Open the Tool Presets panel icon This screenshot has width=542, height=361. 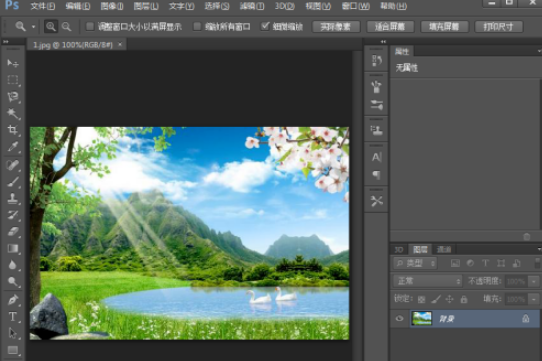pyautogui.click(x=376, y=201)
